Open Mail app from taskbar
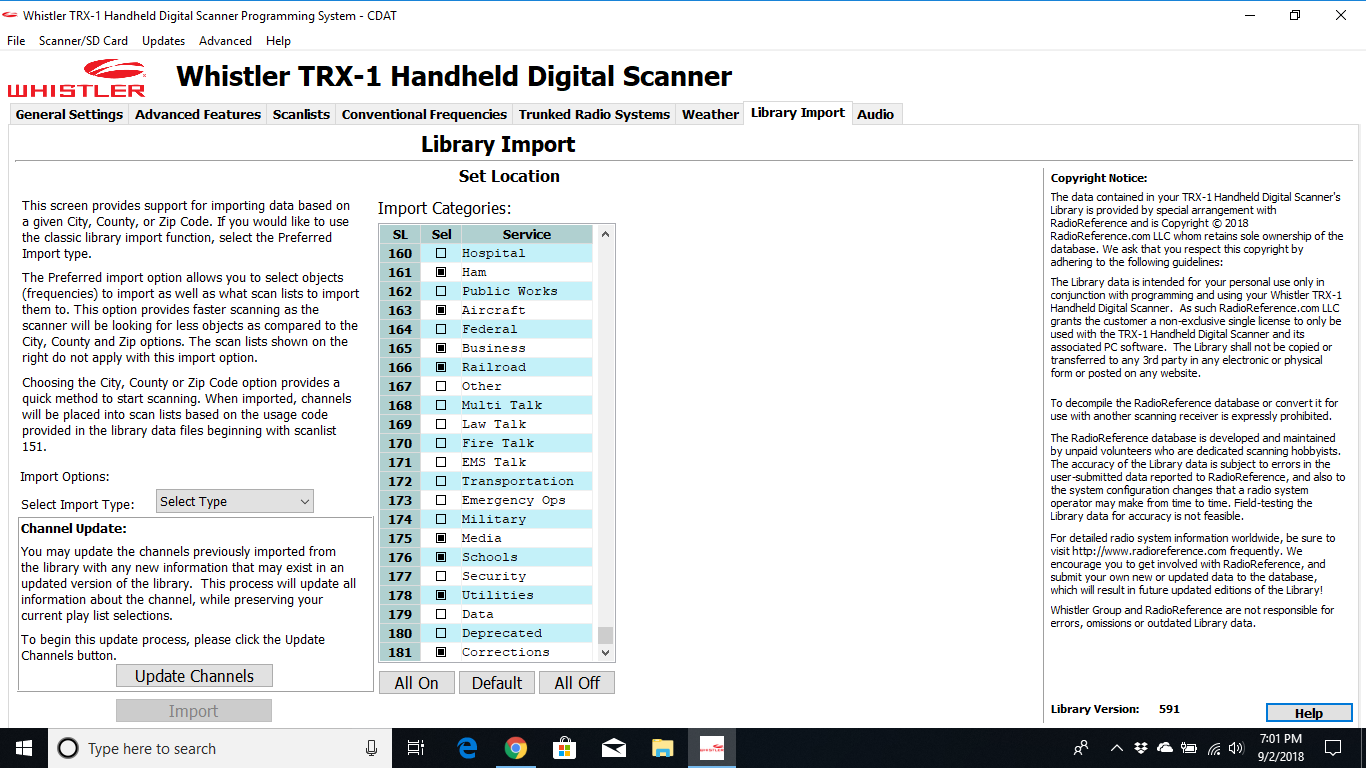The height and width of the screenshot is (768, 1366). (613, 748)
